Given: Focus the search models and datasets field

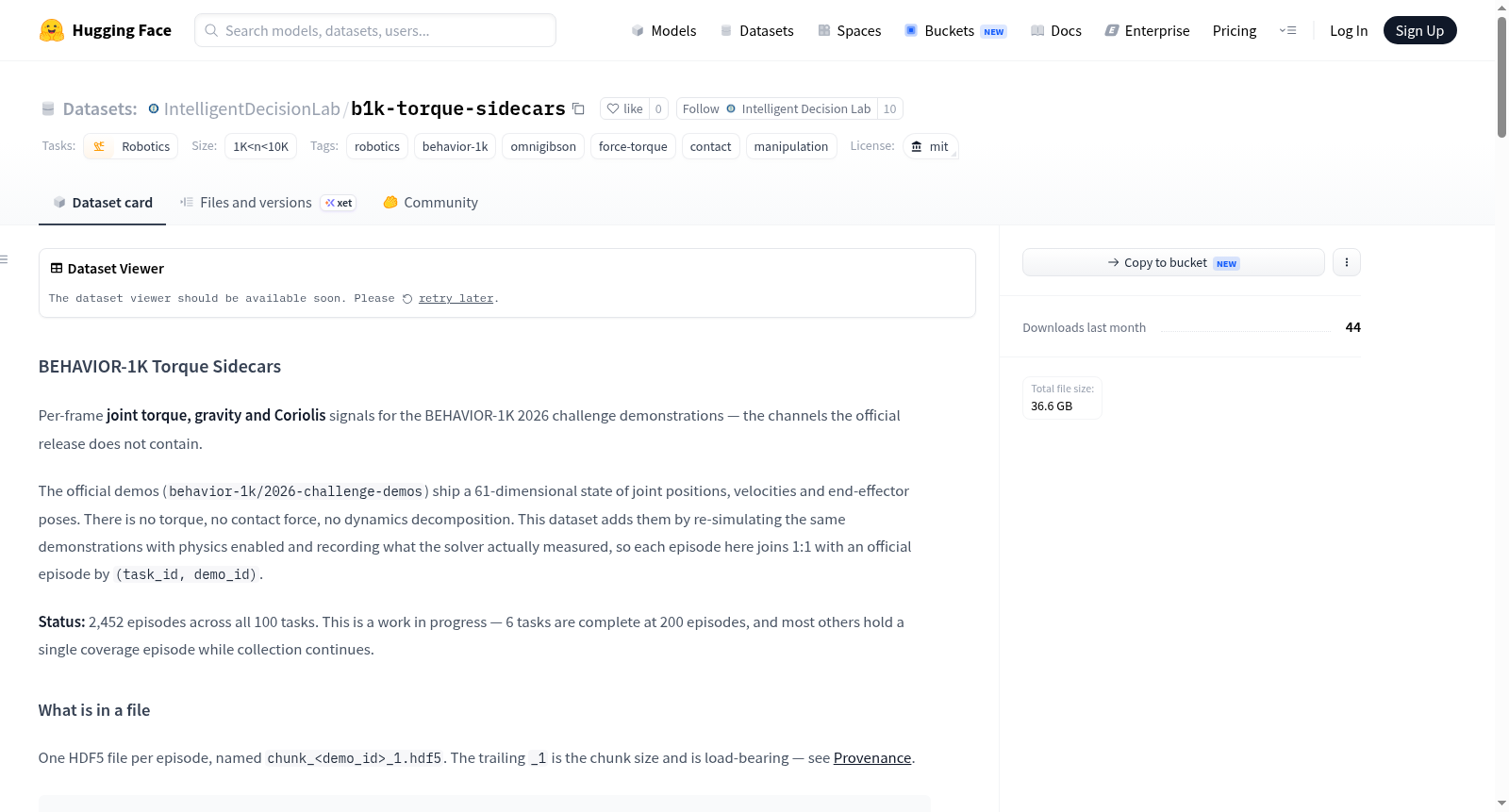Looking at the screenshot, I should [x=375, y=30].
